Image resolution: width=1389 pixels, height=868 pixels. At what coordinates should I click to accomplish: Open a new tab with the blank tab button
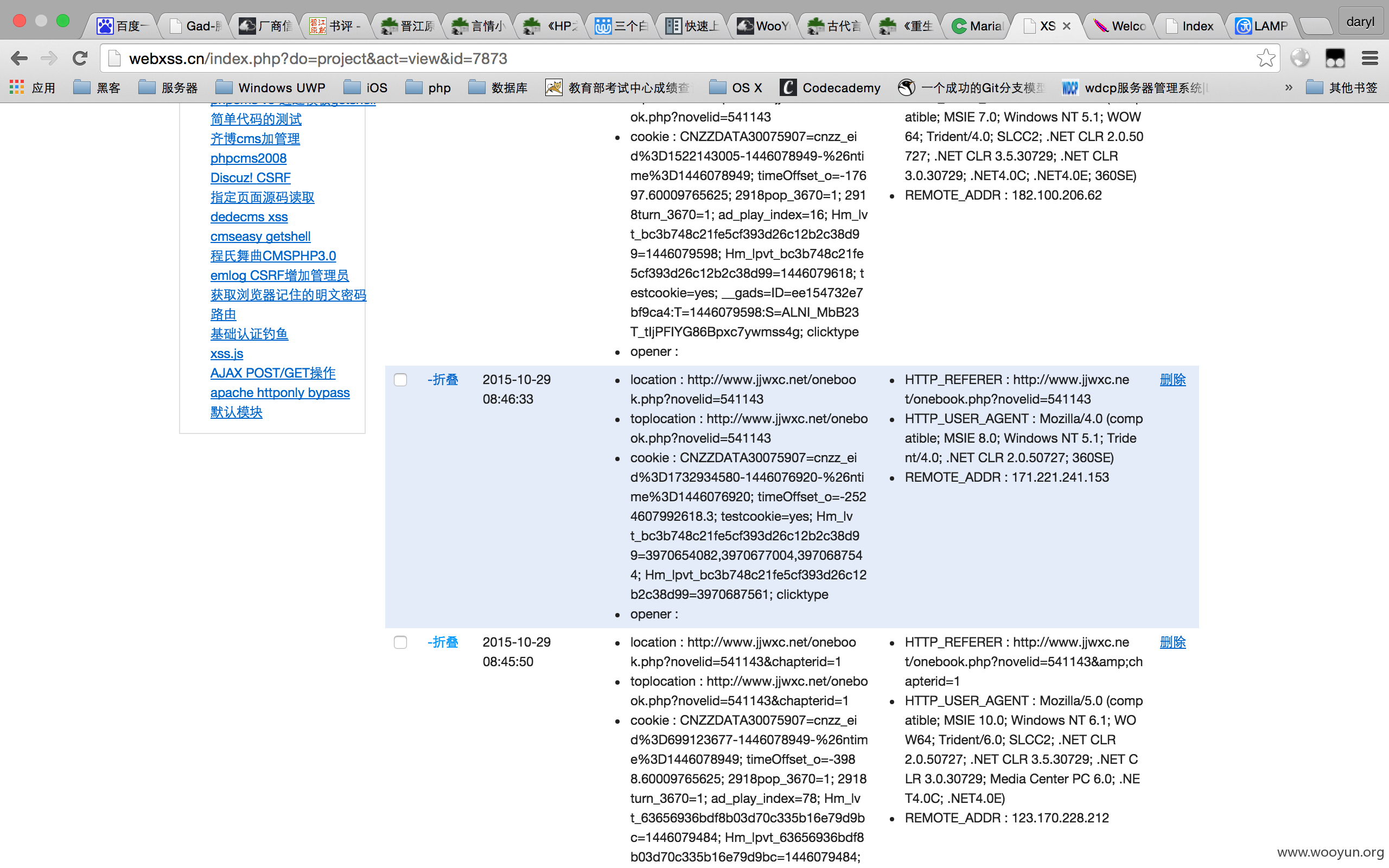[x=1316, y=26]
